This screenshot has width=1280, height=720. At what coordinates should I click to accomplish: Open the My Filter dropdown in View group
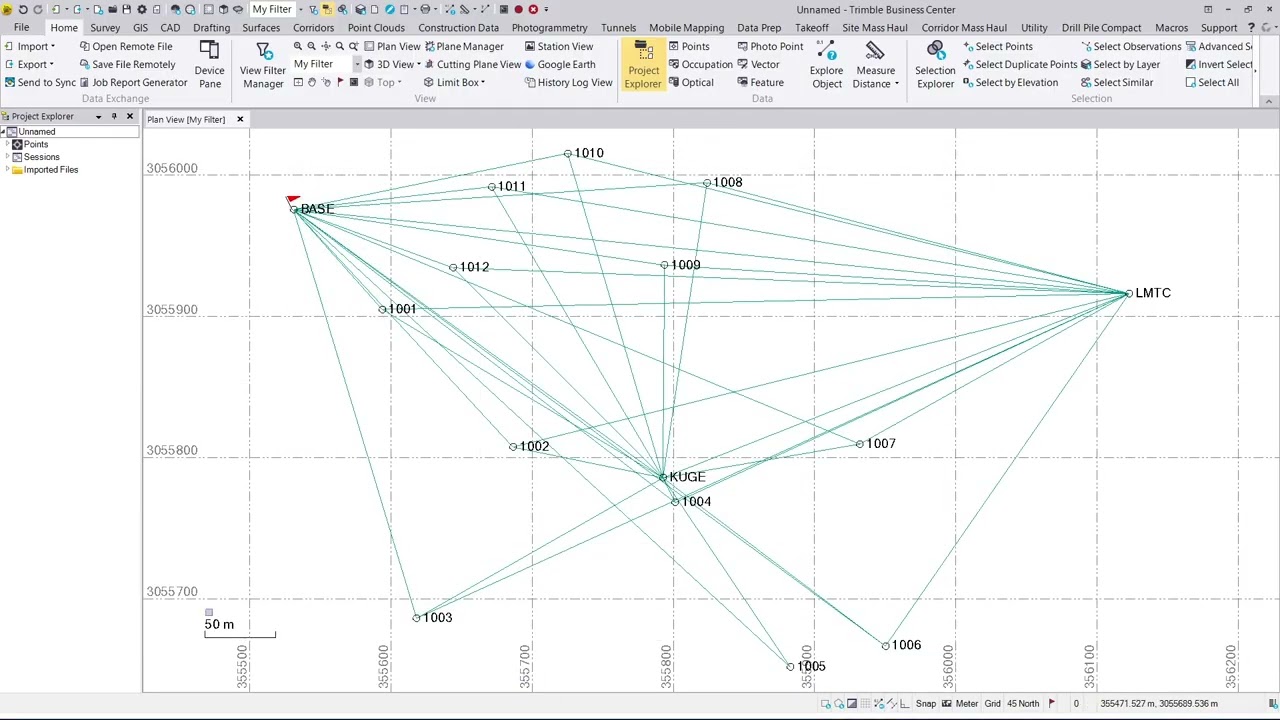(357, 64)
